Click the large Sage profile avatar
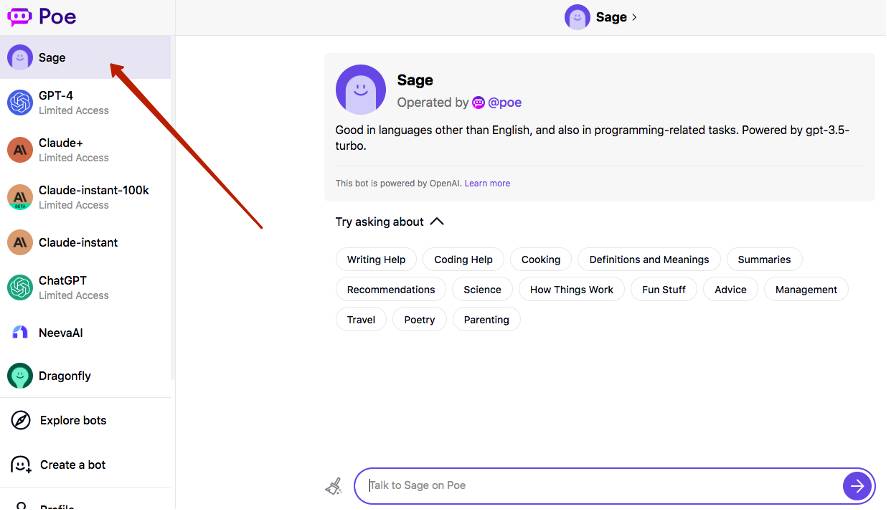Viewport: 887px width, 510px height. coord(360,89)
